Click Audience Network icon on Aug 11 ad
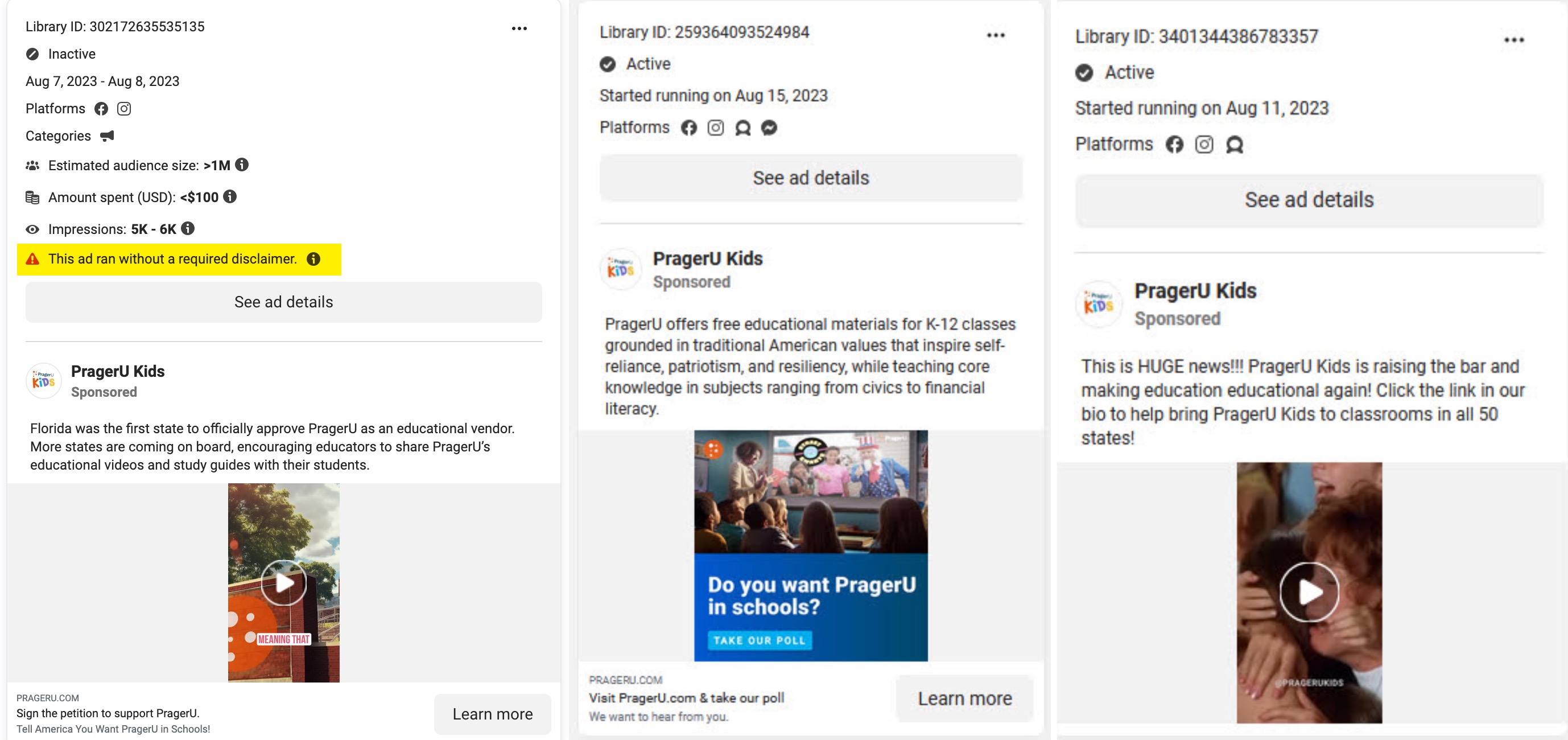Viewport: 1568px width, 740px height. 1234,145
